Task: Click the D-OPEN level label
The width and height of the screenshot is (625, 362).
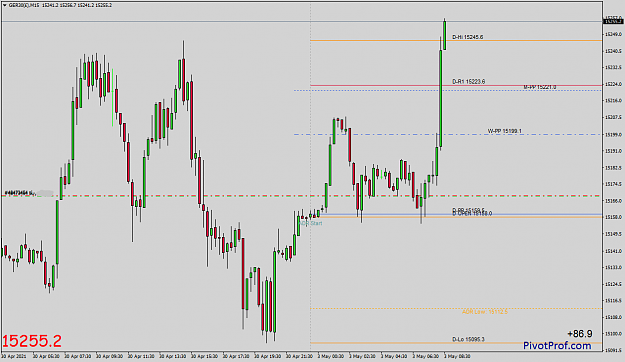Action: pos(472,214)
